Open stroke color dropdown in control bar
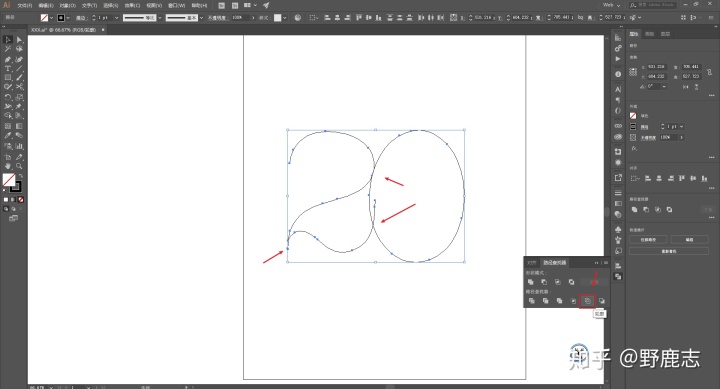 point(68,17)
